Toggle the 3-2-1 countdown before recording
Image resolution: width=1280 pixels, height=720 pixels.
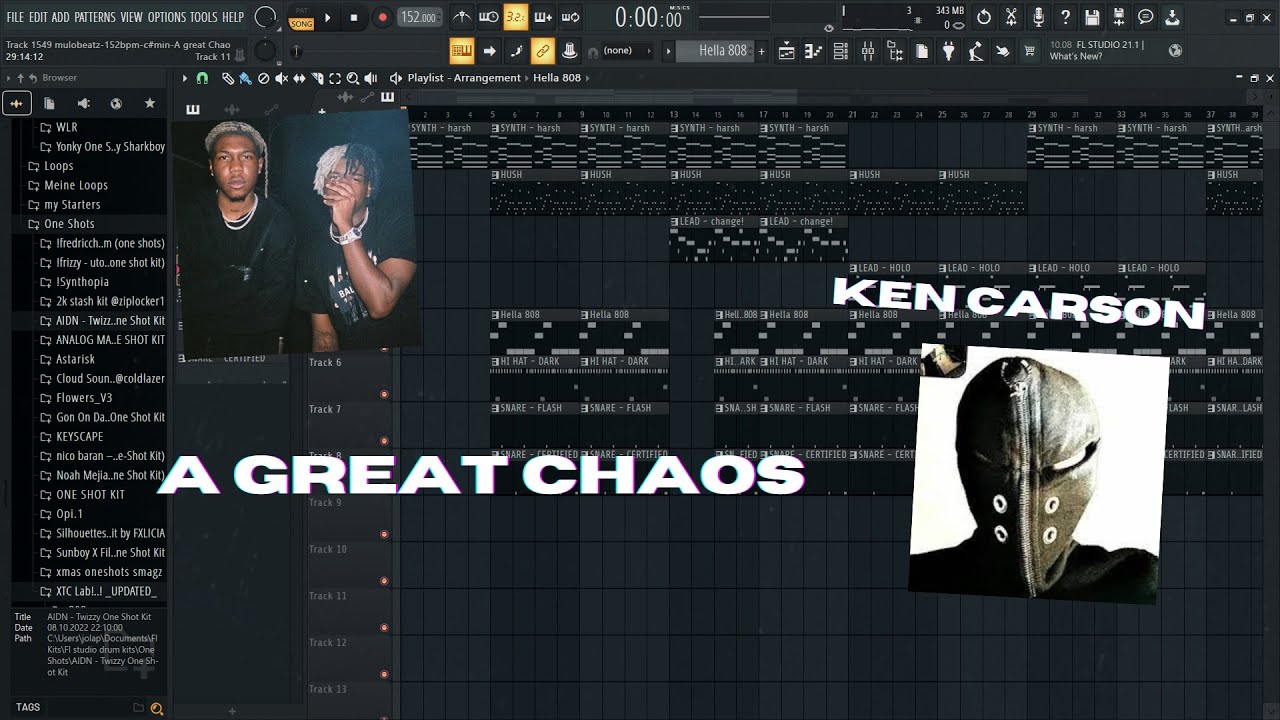tap(515, 17)
